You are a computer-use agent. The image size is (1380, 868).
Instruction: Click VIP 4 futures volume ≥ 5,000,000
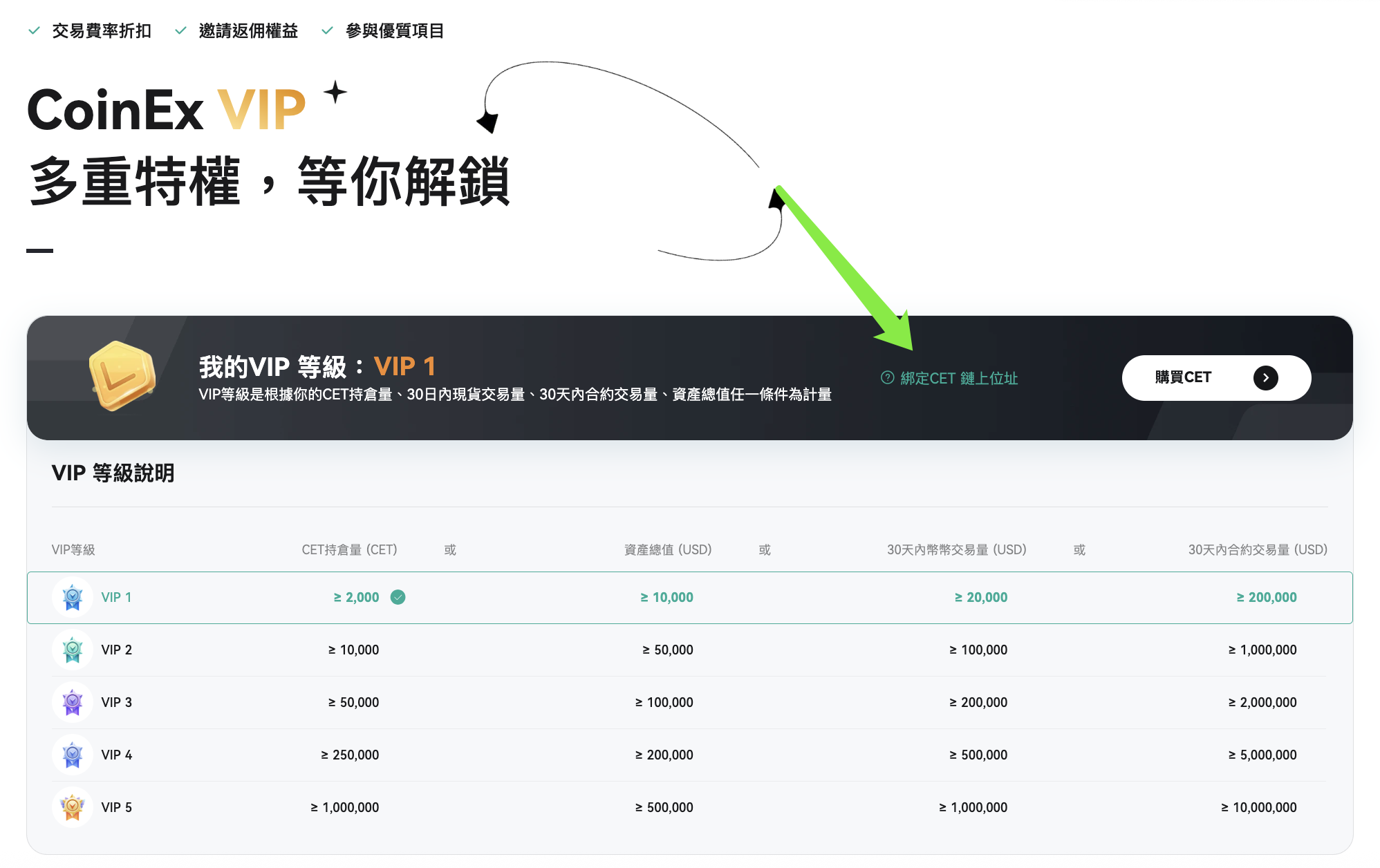(1262, 755)
